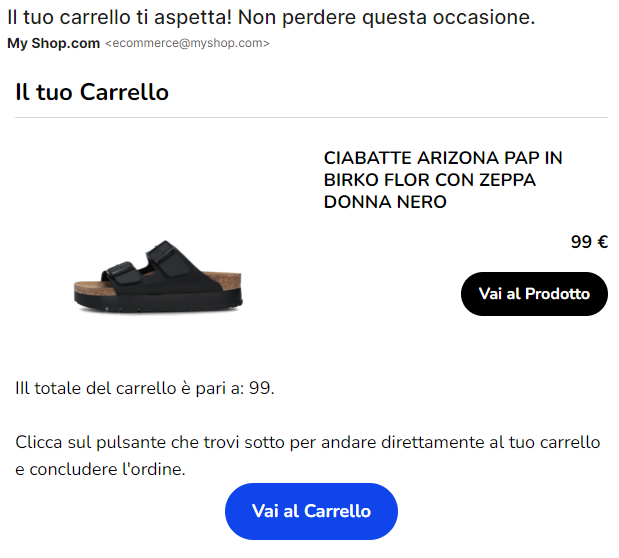This screenshot has height=558, width=619.
Task: Open the product via Vai al Prodotto
Action: click(534, 294)
